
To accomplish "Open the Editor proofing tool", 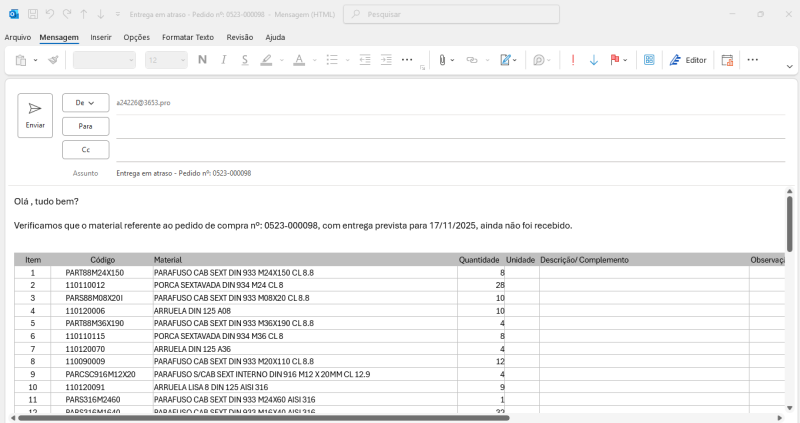I will (688, 60).
